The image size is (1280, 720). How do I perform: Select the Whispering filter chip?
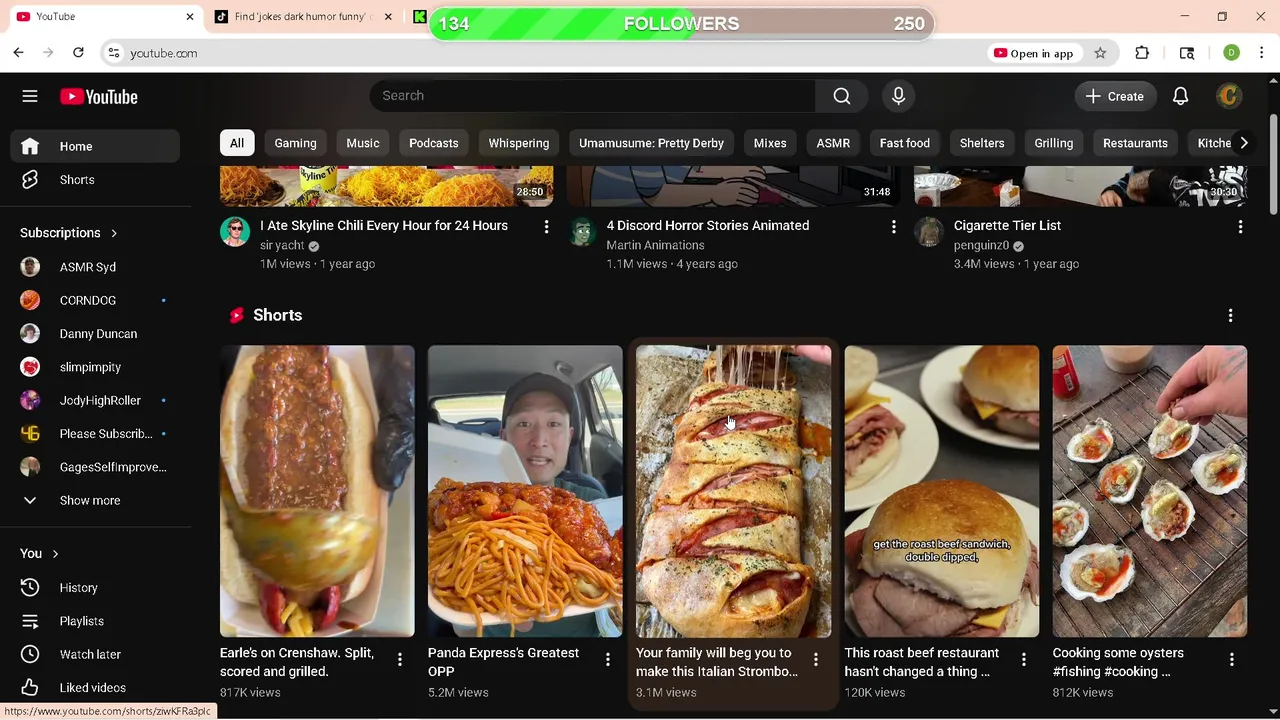(519, 143)
